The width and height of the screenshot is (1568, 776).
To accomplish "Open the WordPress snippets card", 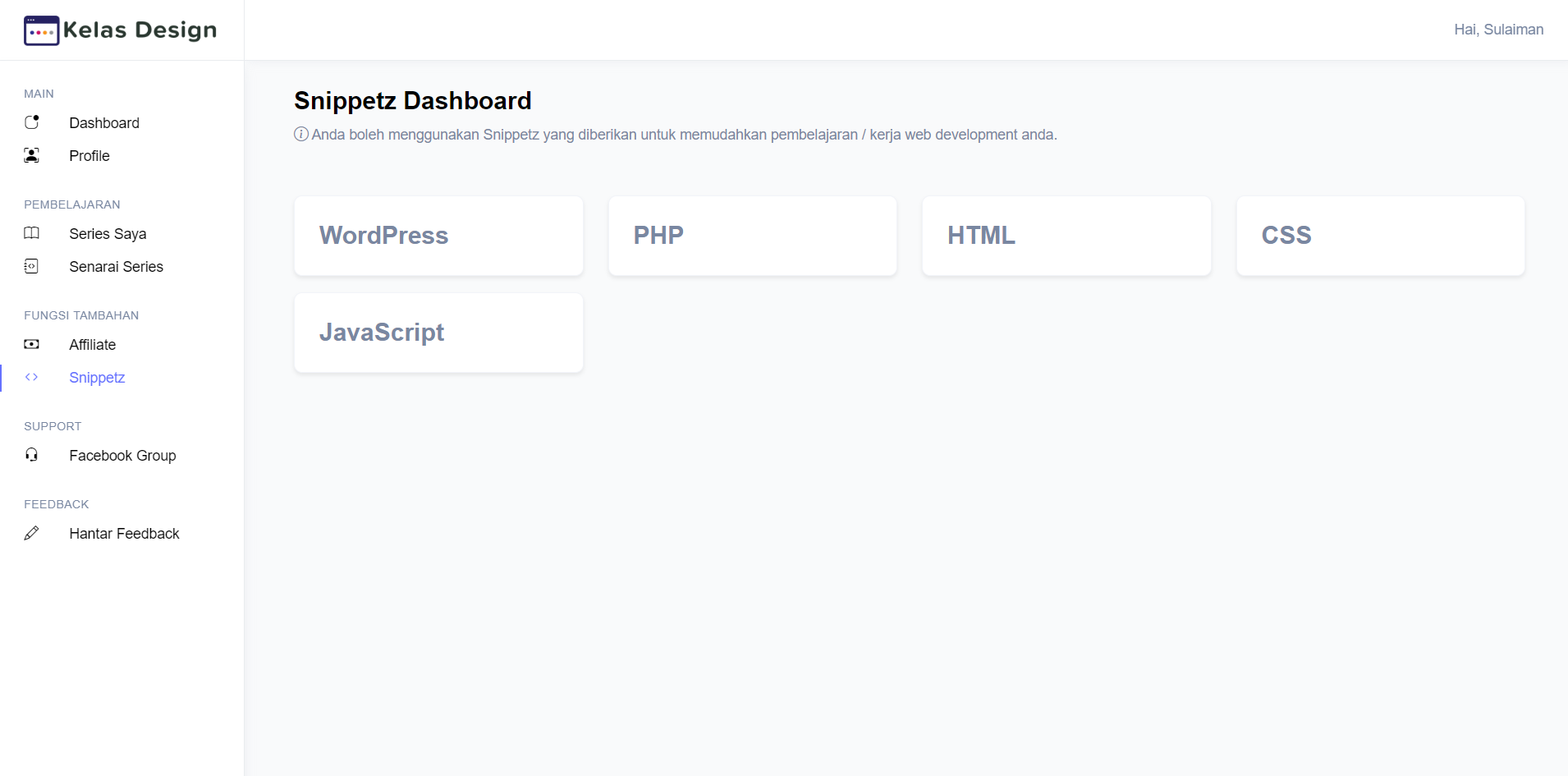I will [438, 236].
